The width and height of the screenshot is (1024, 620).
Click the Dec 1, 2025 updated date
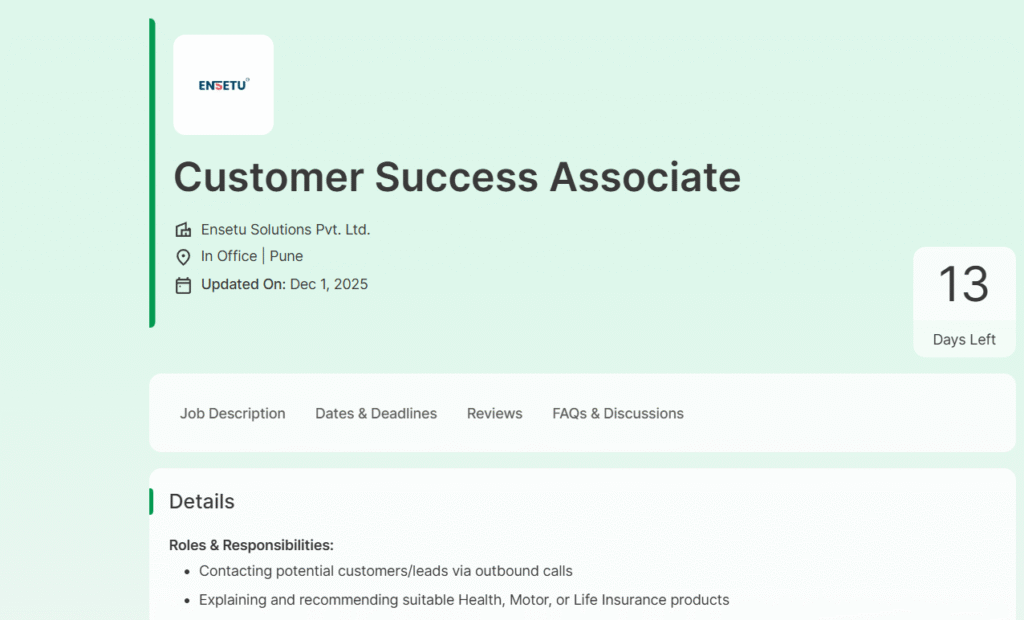click(x=329, y=284)
